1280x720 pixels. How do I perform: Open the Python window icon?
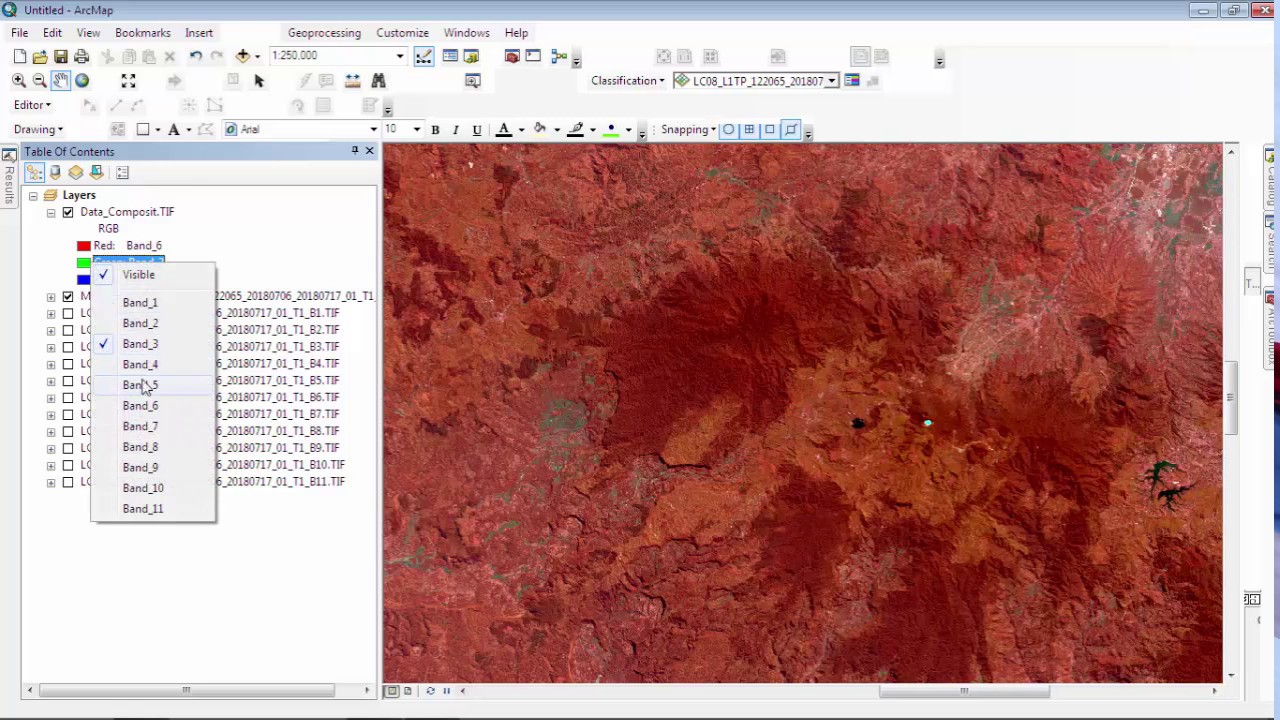point(533,57)
